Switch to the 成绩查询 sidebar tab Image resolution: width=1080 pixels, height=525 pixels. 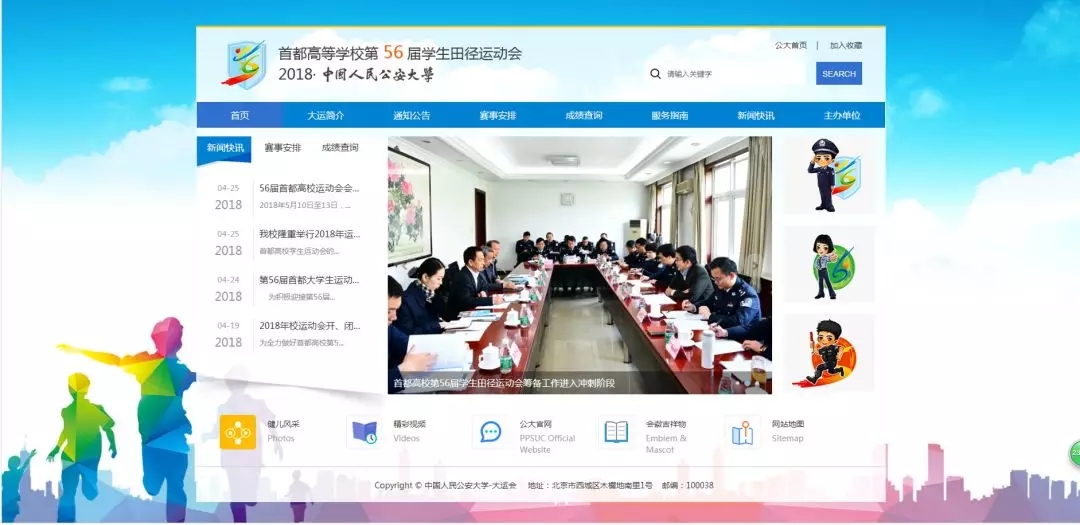340,148
